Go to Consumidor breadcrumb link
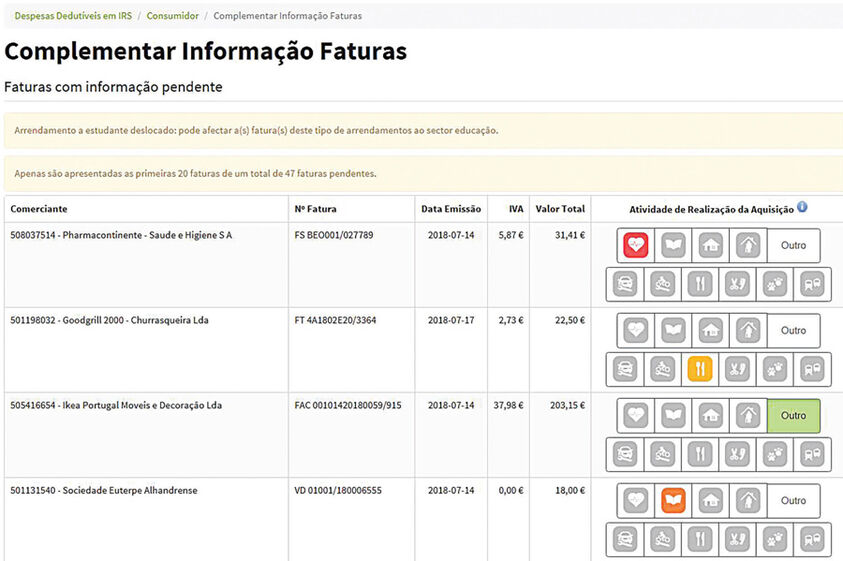This screenshot has height=561, width=843. click(172, 16)
